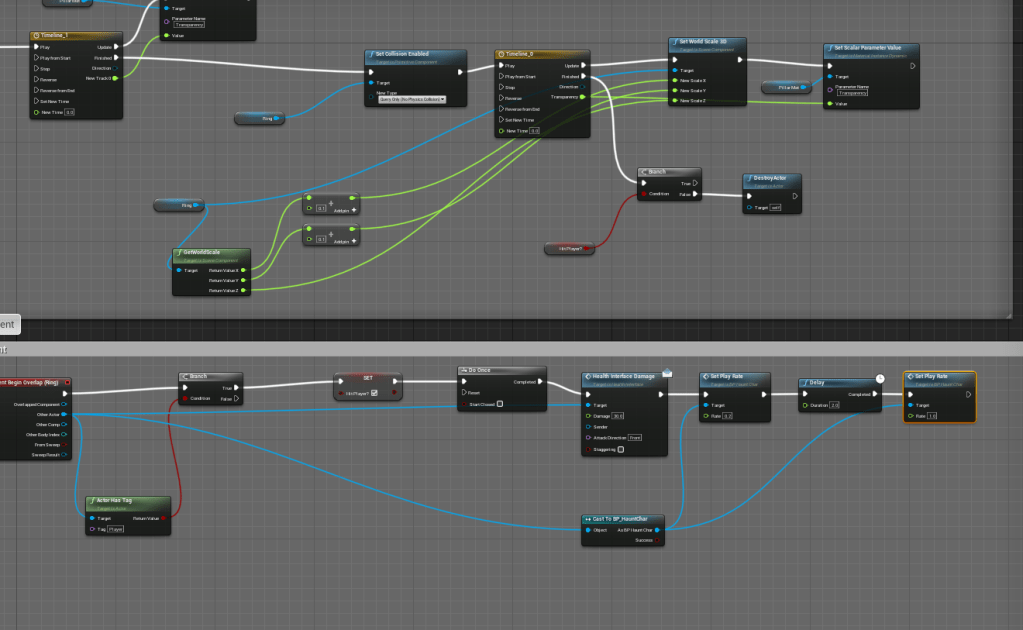Click the clock icon on Delay node
This screenshot has height=630, width=1023.
pos(879,379)
